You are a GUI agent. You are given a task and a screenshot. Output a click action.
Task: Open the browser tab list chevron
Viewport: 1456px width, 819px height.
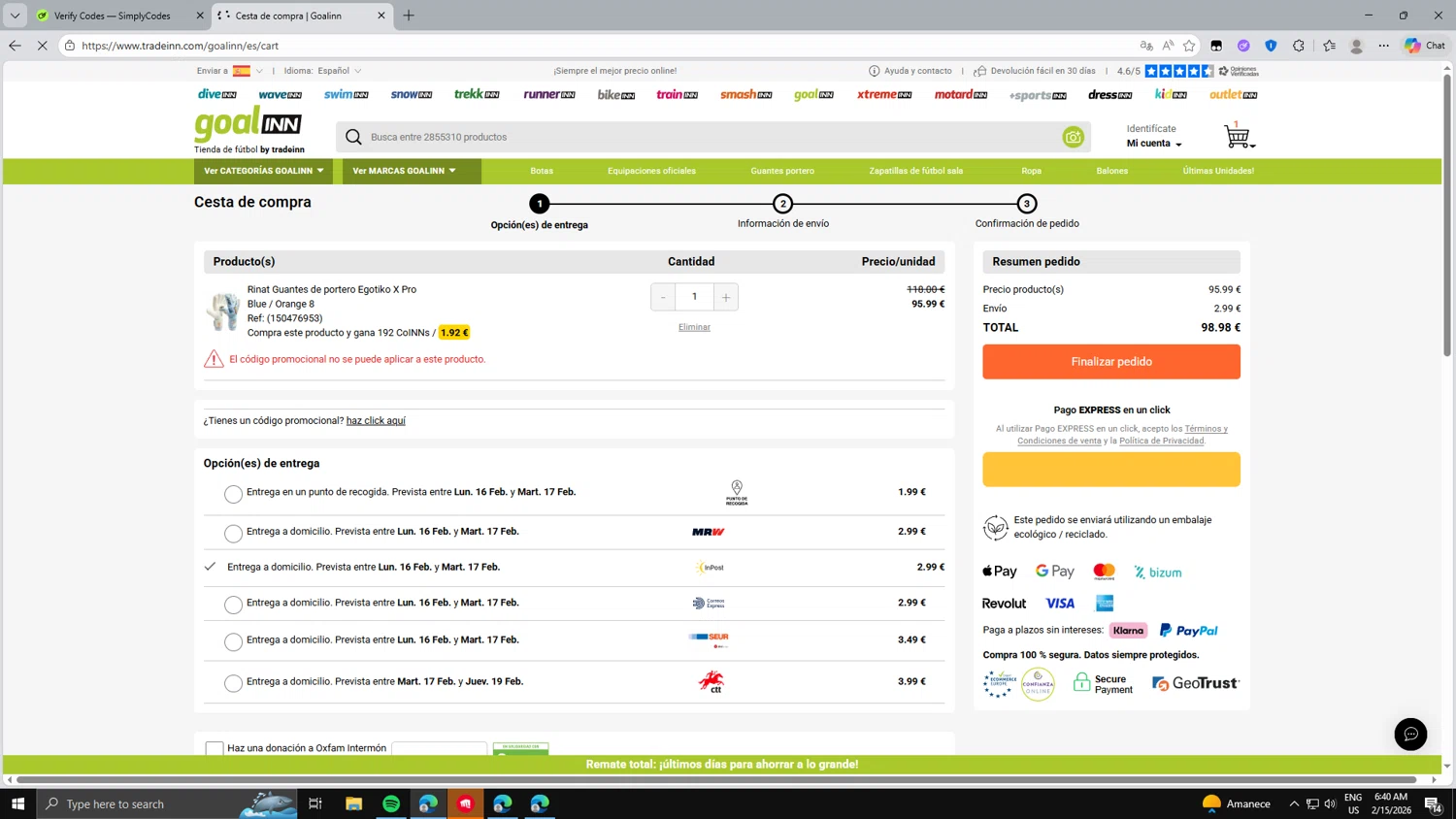point(15,16)
